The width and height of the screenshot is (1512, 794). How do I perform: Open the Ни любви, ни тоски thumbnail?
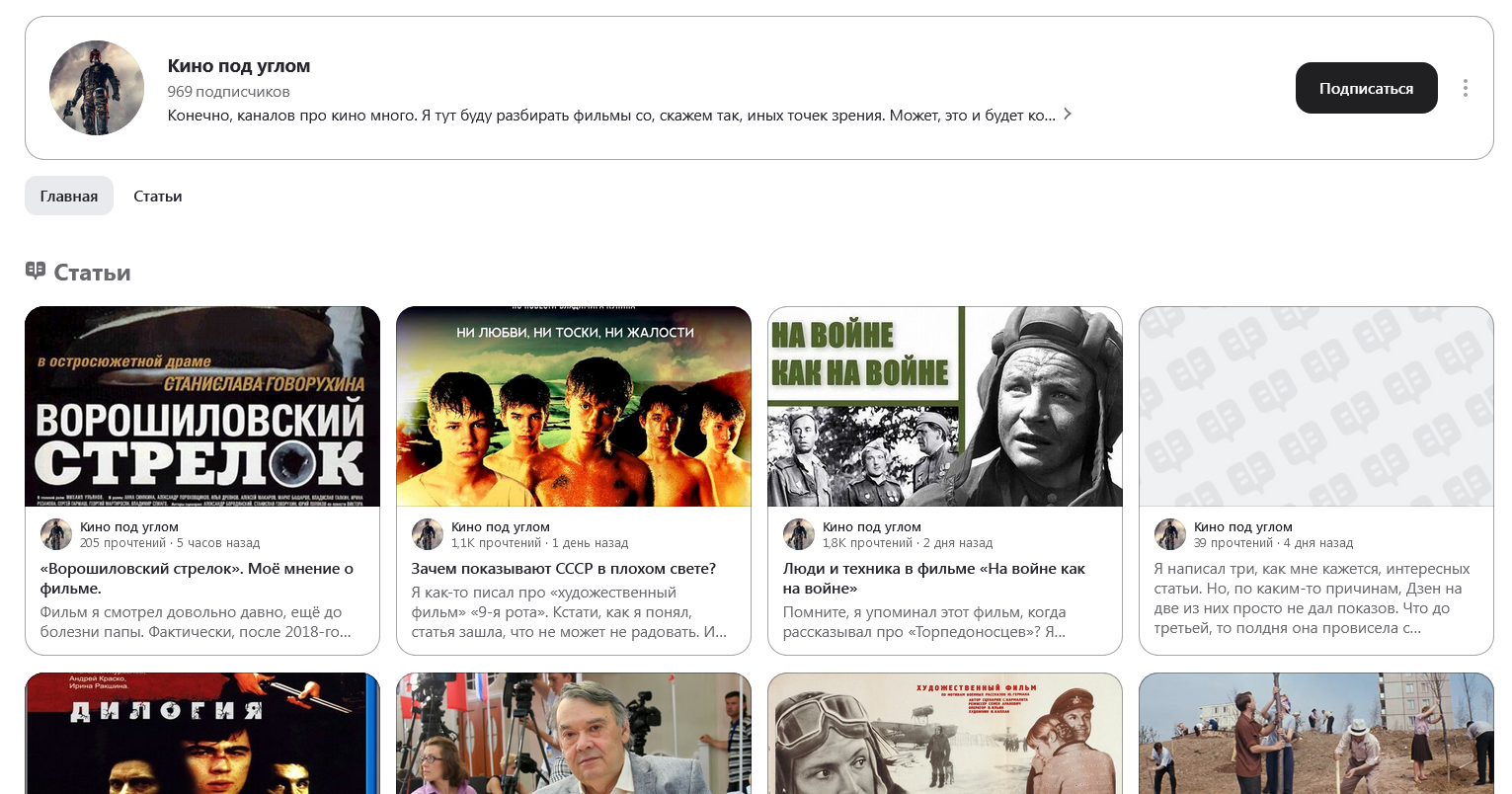[x=574, y=406]
